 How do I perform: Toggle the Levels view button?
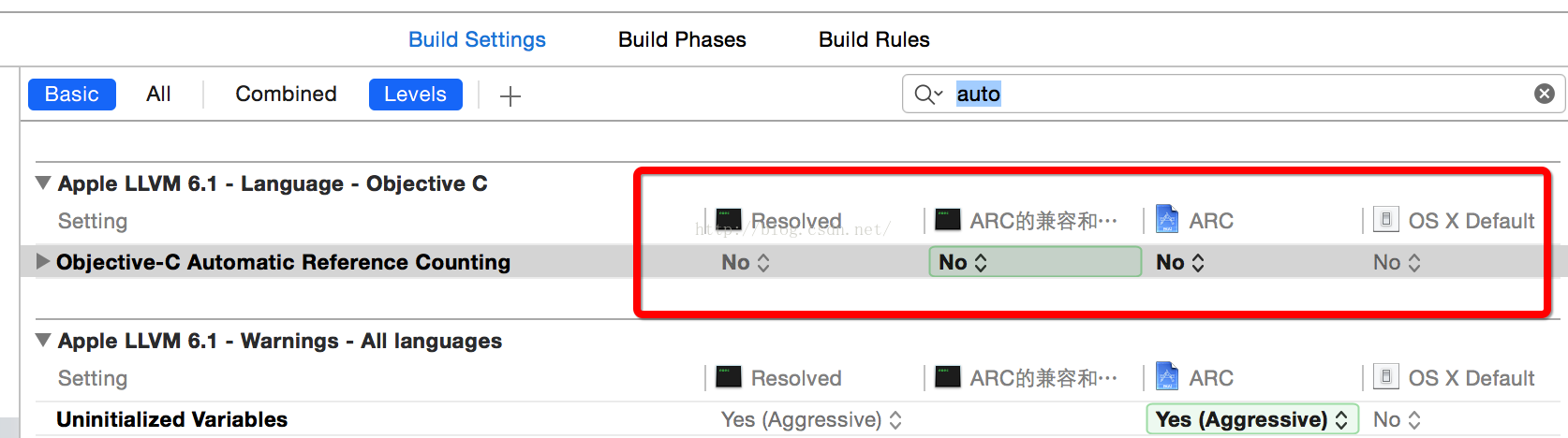pyautogui.click(x=416, y=95)
